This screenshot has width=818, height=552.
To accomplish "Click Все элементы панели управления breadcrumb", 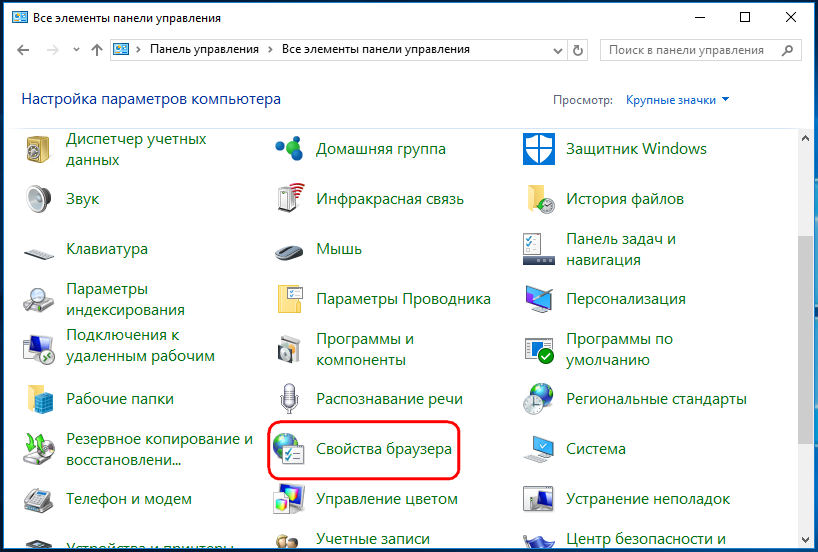I will click(376, 50).
